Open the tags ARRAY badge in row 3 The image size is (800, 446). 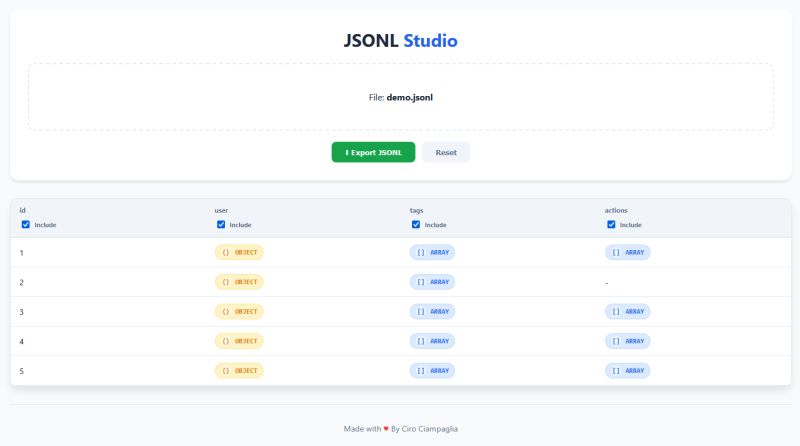[x=432, y=311]
